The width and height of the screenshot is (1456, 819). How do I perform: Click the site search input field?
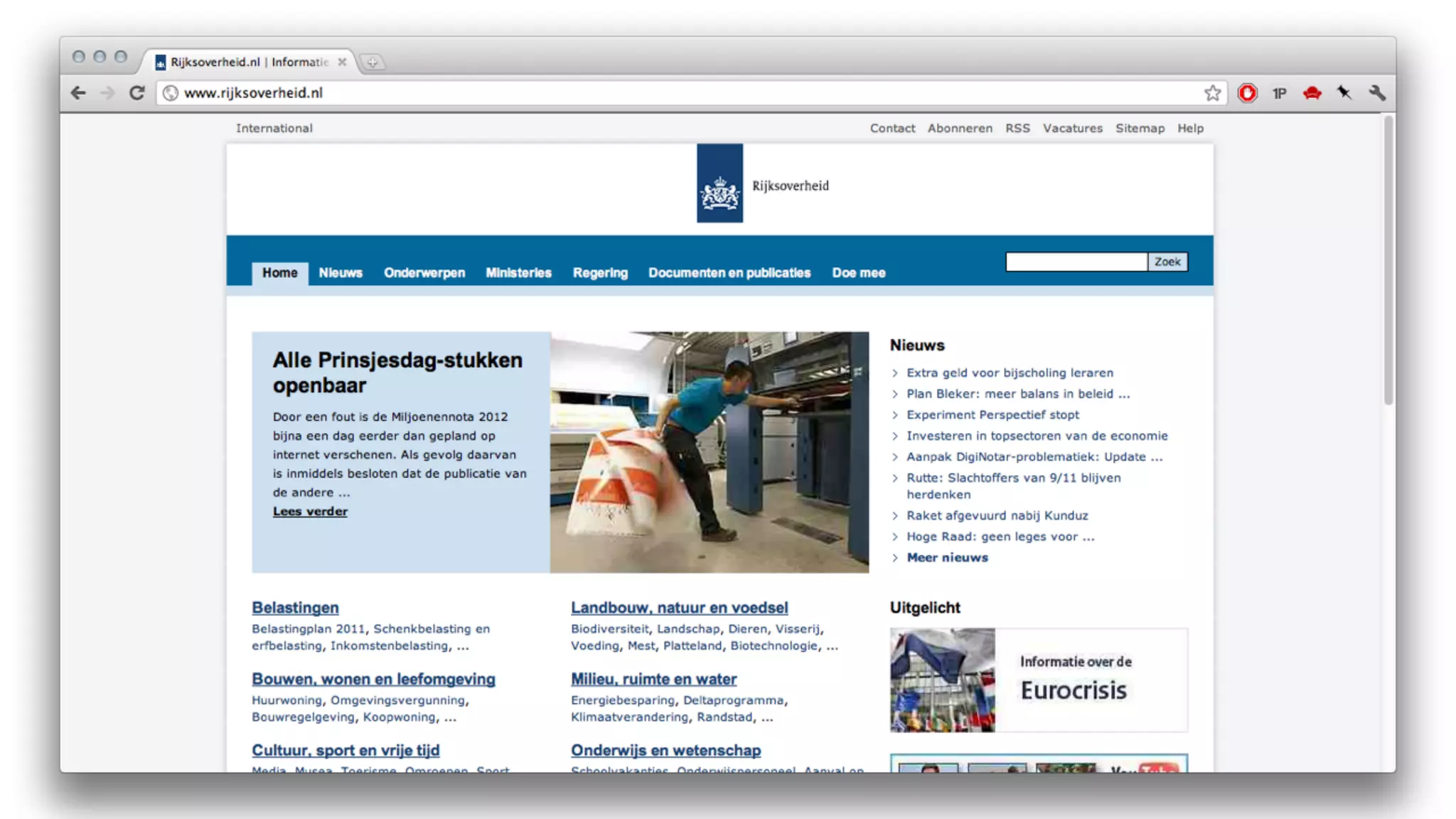pyautogui.click(x=1076, y=262)
